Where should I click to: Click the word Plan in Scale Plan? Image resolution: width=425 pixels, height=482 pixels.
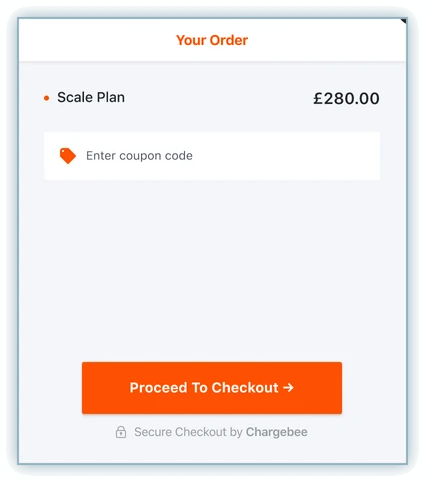(x=111, y=97)
